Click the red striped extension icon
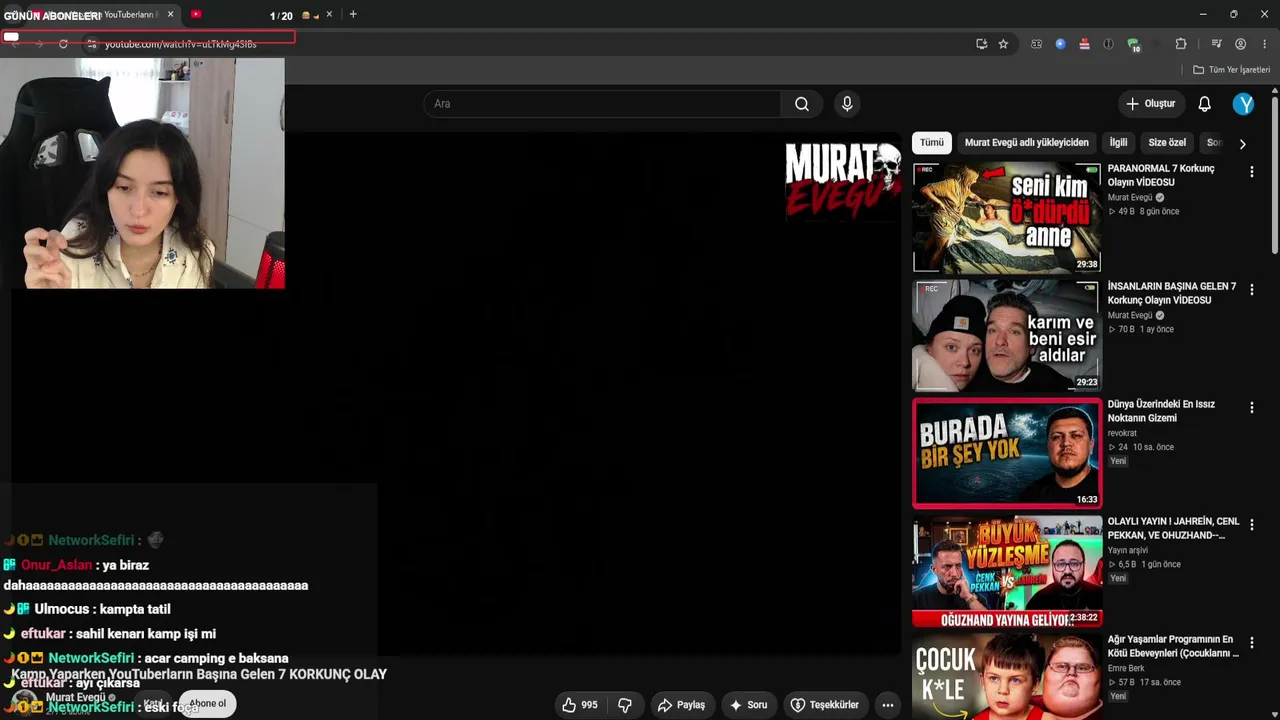This screenshot has height=720, width=1280. (1084, 44)
